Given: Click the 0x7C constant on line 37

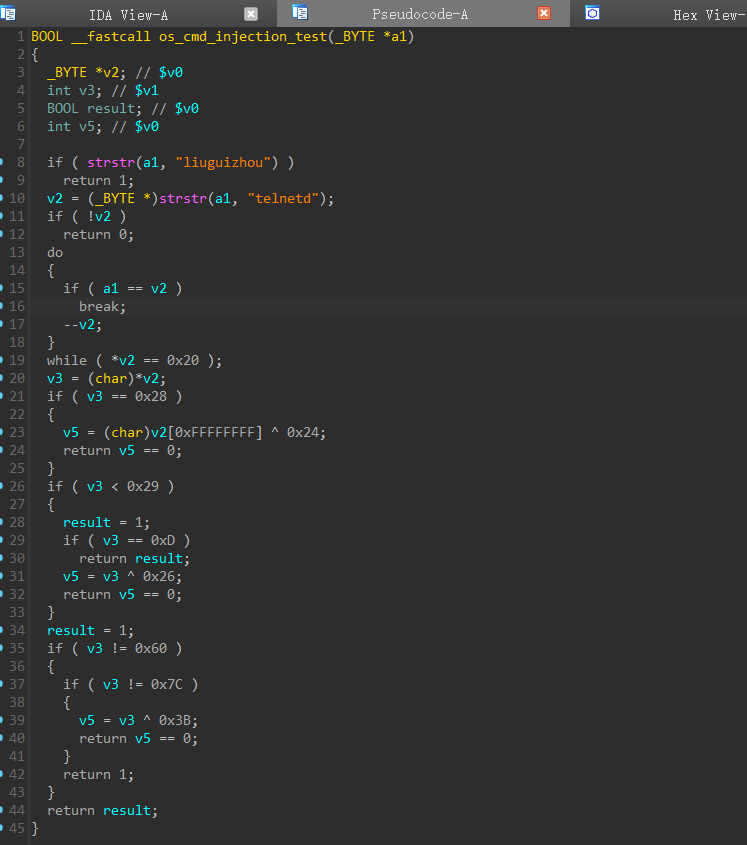Looking at the screenshot, I should [167, 684].
